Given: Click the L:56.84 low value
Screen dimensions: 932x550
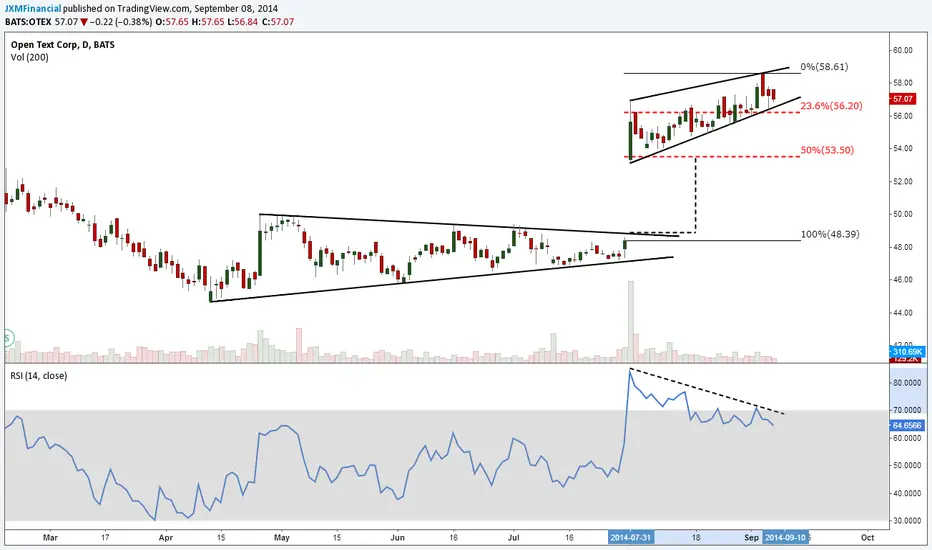Looking at the screenshot, I should 243,22.
